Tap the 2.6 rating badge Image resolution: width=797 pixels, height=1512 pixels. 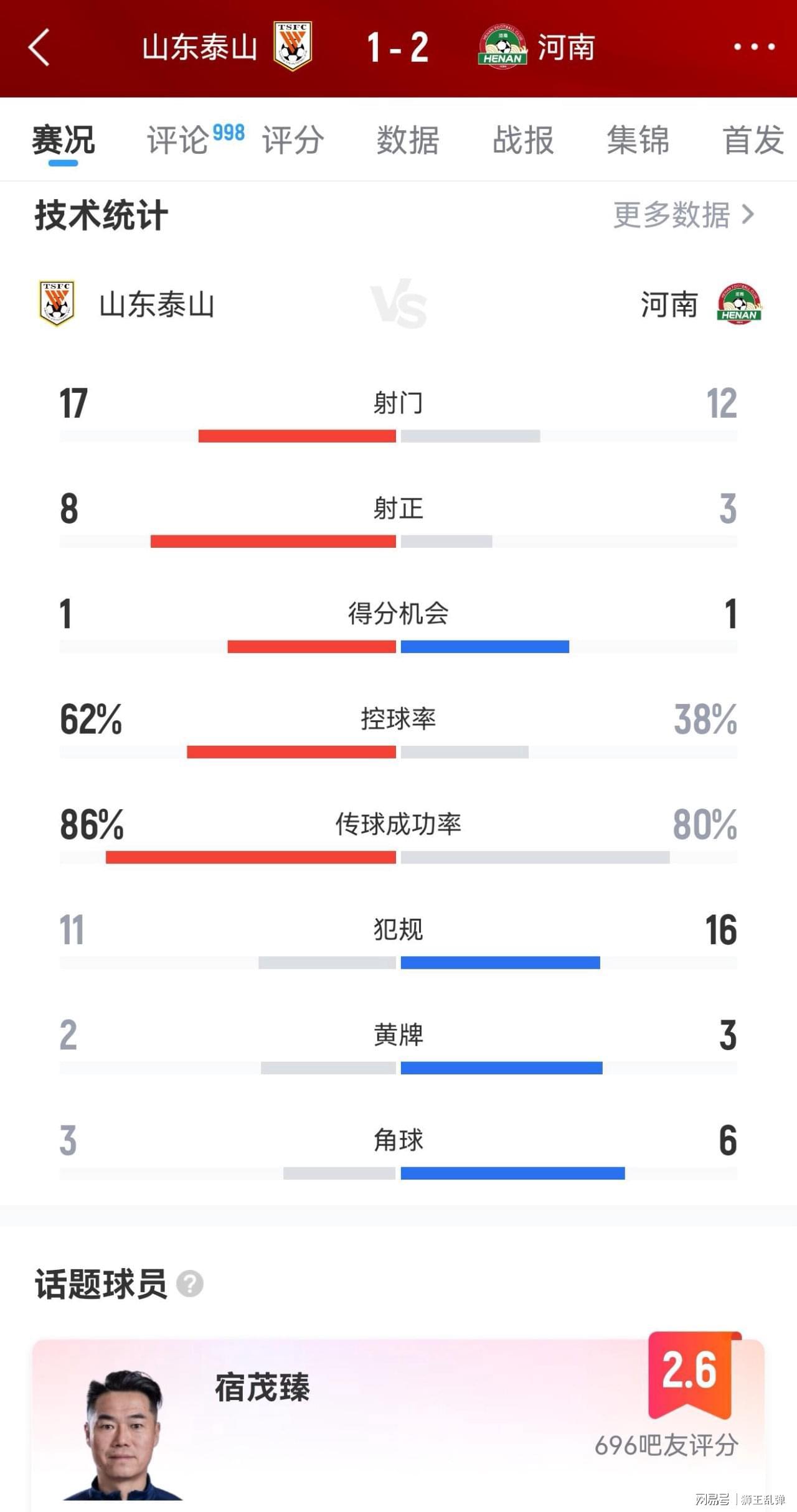tap(689, 1374)
